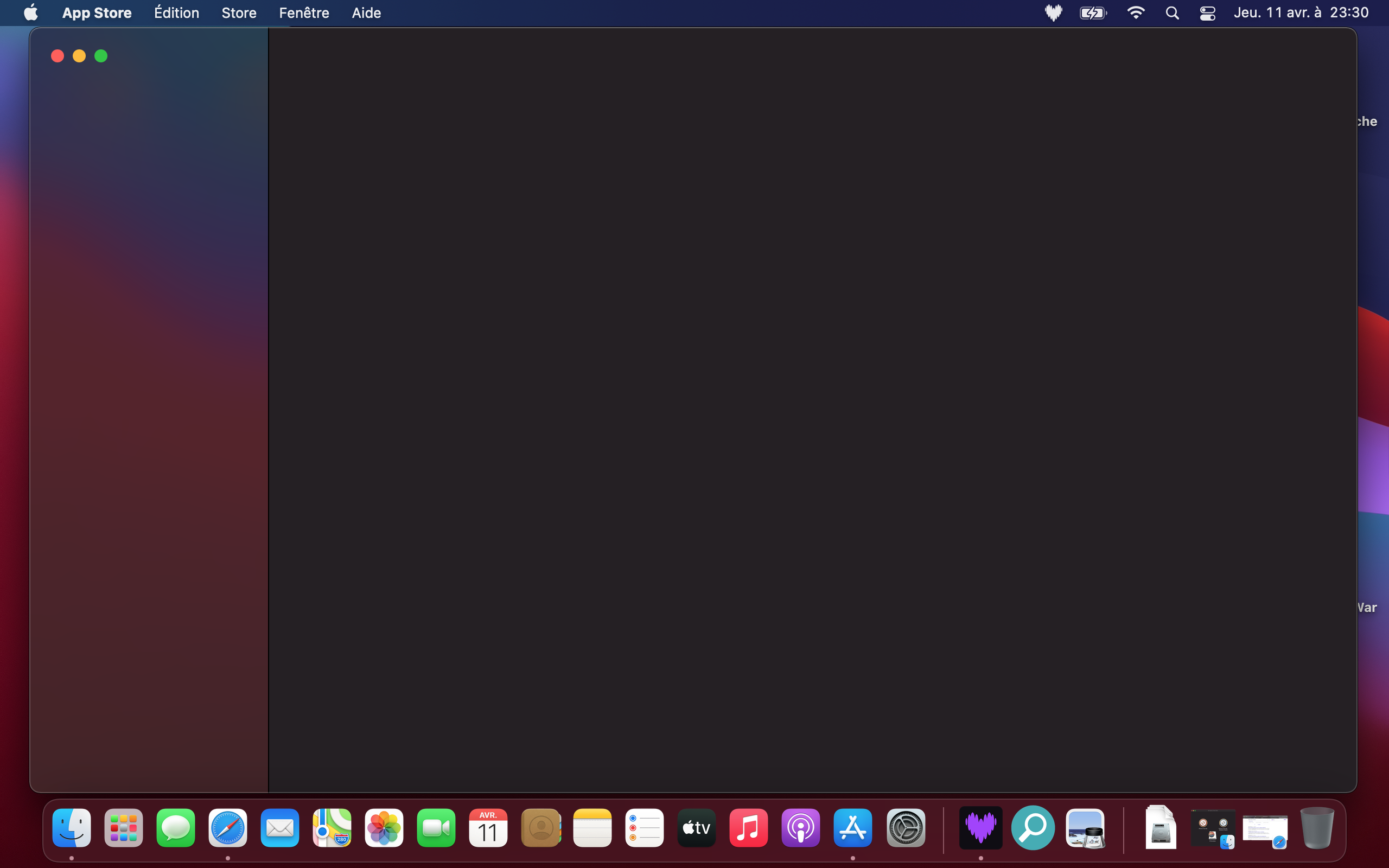The image size is (1389, 868).
Task: Open Spotlight search from menu bar
Action: [1172, 12]
